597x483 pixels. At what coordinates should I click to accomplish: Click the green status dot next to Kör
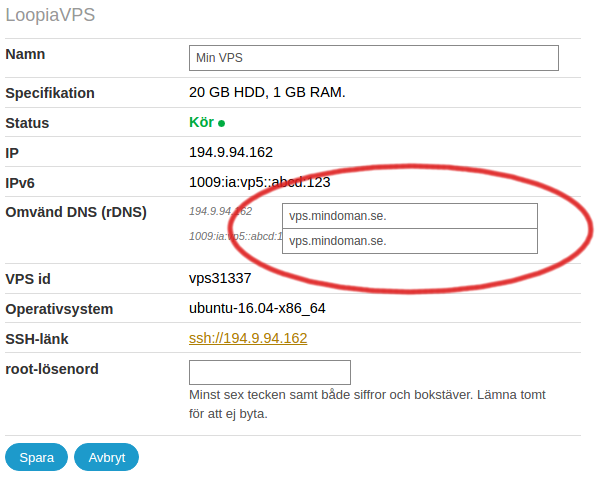pos(222,123)
